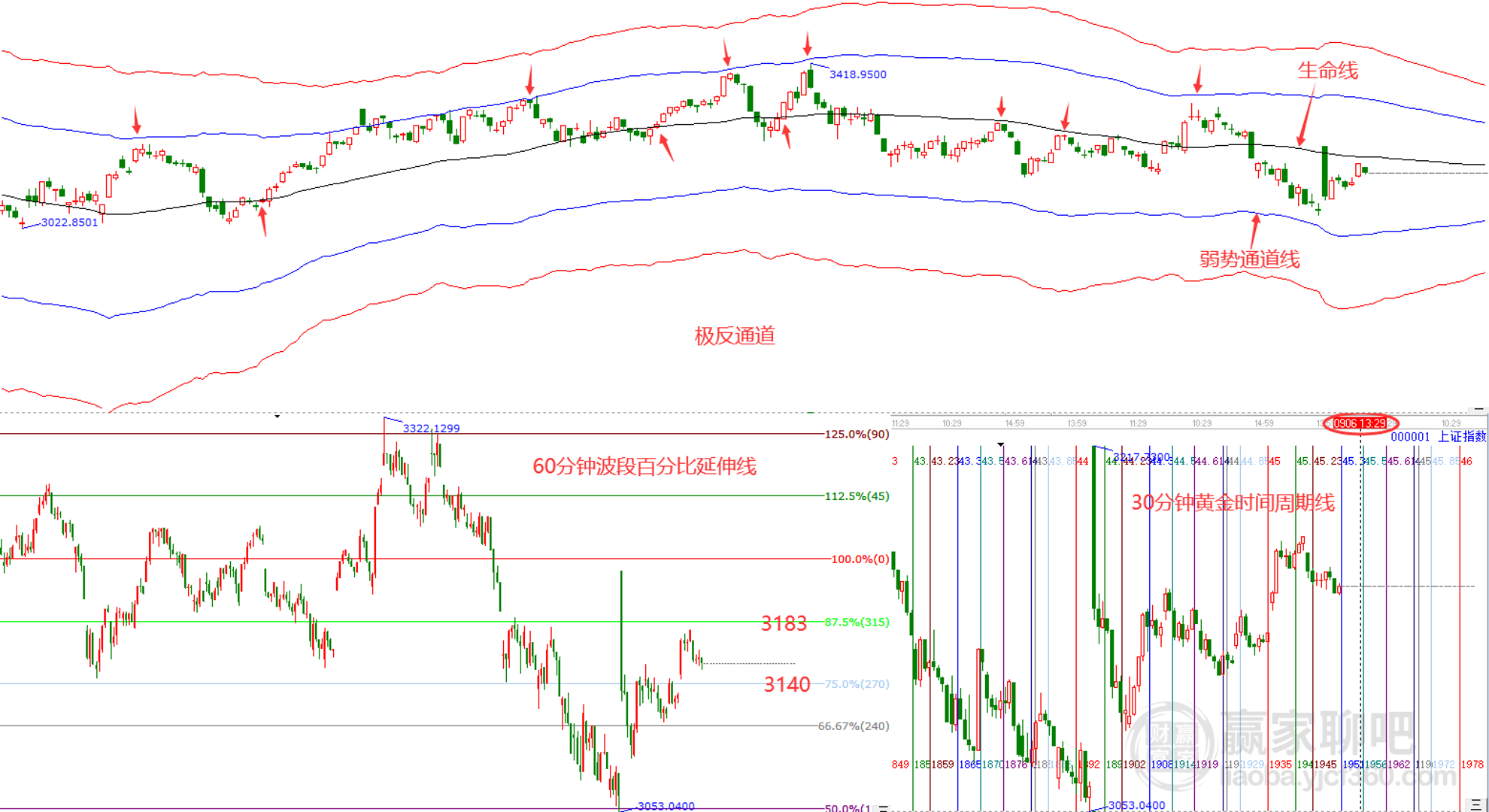Click the 1978 cycle number at far right
Image resolution: width=1489 pixels, height=812 pixels.
click(1472, 764)
